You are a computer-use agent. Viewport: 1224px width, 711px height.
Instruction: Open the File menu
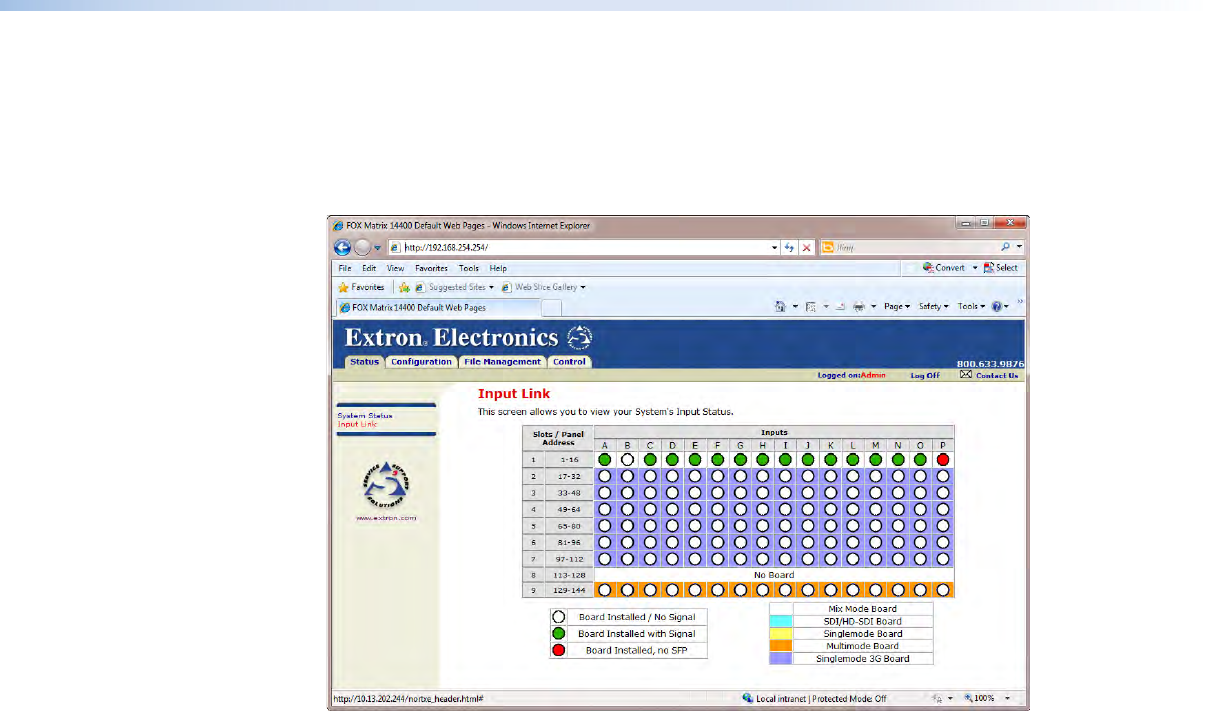(x=344, y=268)
